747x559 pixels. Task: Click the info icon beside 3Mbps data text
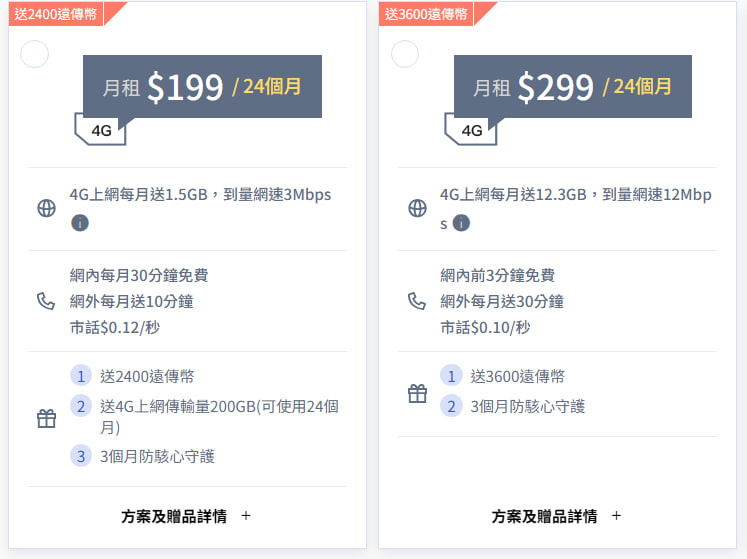point(80,223)
